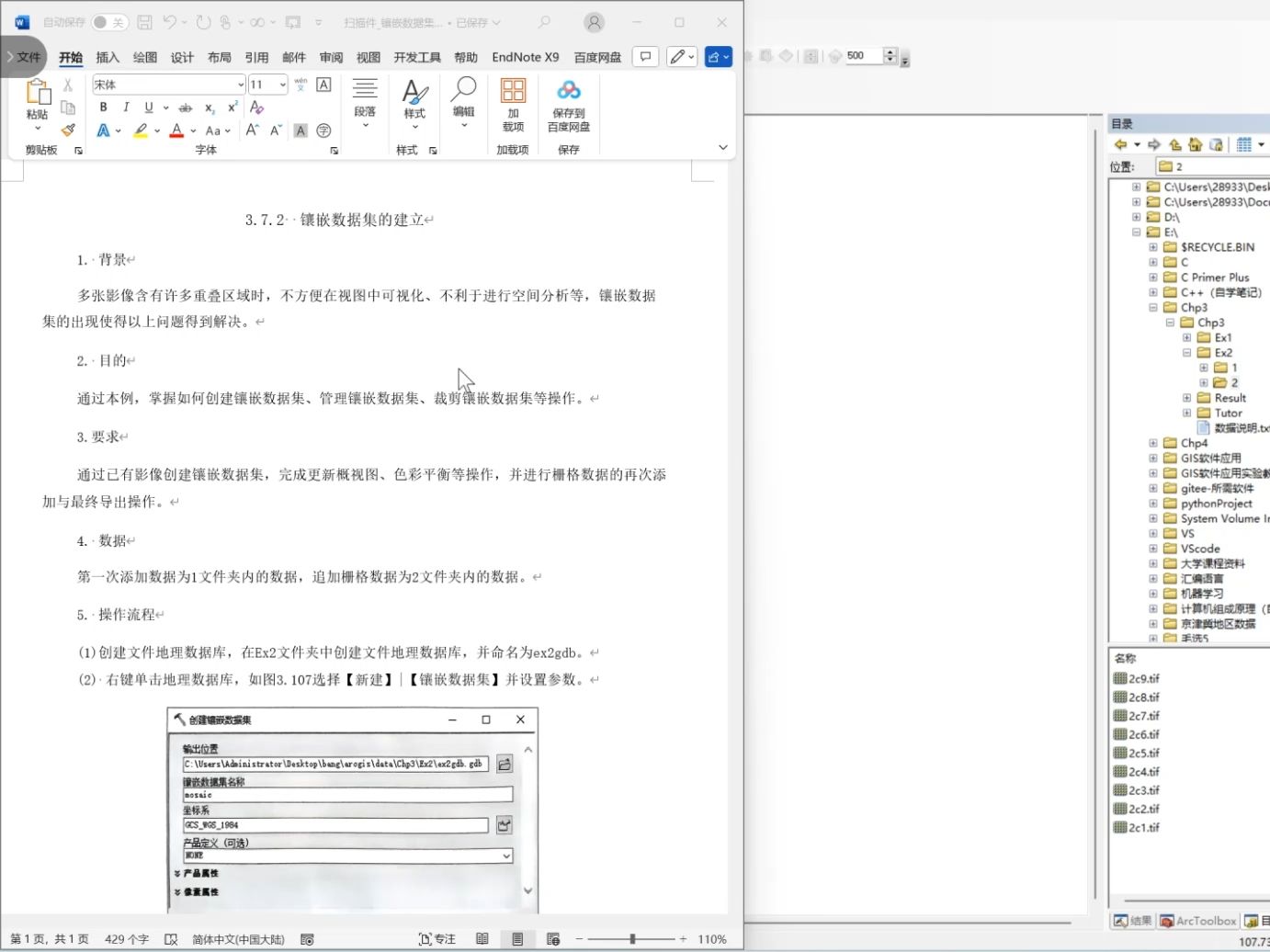Apply subscript formatting
Viewport: 1270px width, 952px height.
tap(210, 108)
